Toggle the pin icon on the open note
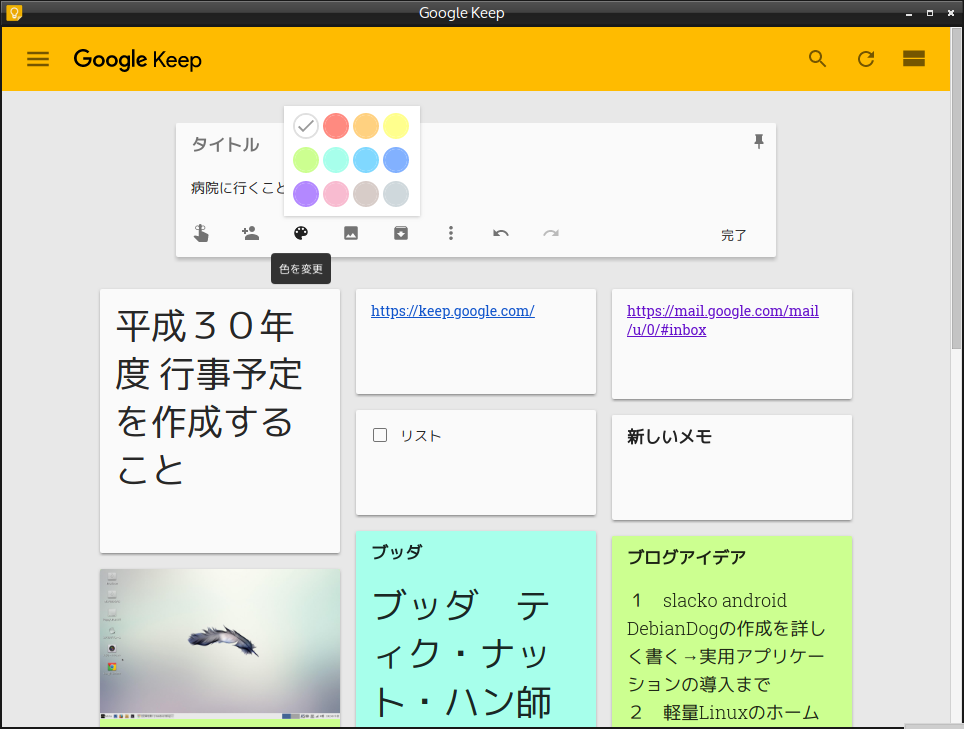Viewport: 964px width, 729px height. (759, 141)
